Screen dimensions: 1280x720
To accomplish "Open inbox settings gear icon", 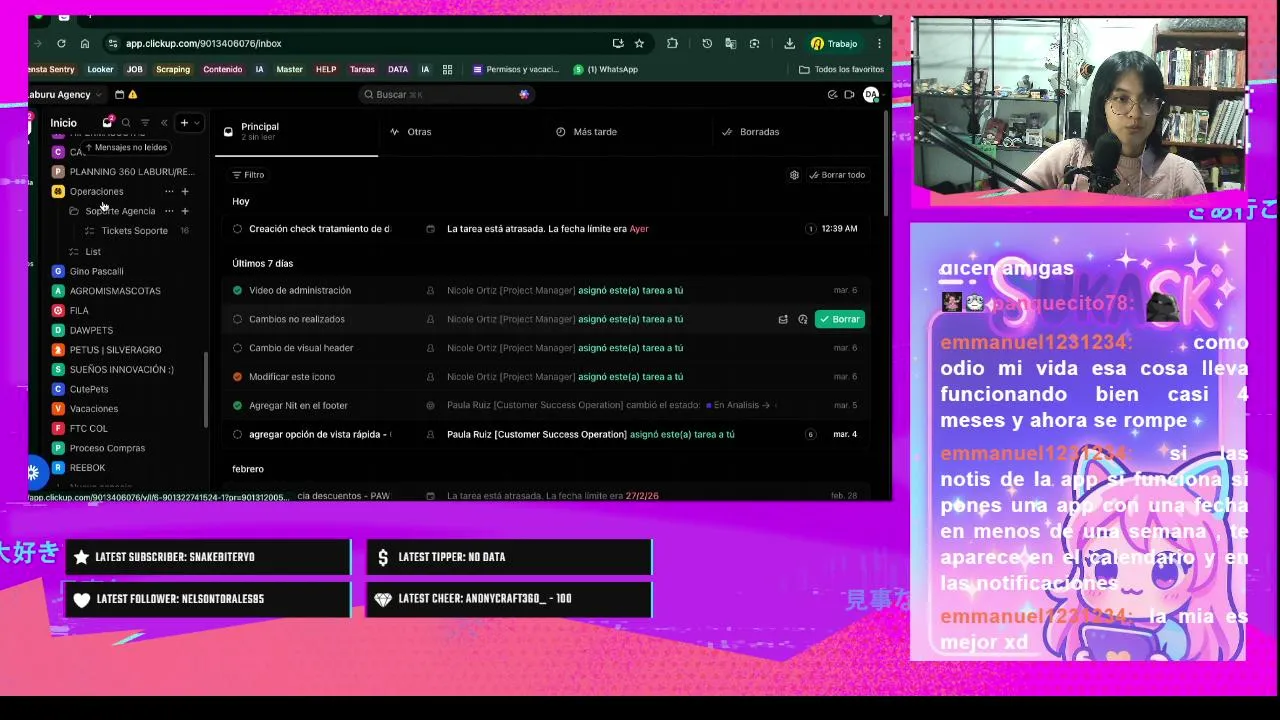I will [x=794, y=175].
